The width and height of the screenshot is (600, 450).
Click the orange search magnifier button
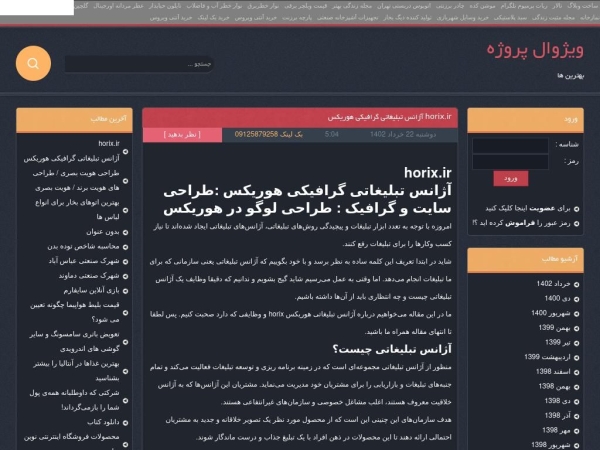coord(33,64)
